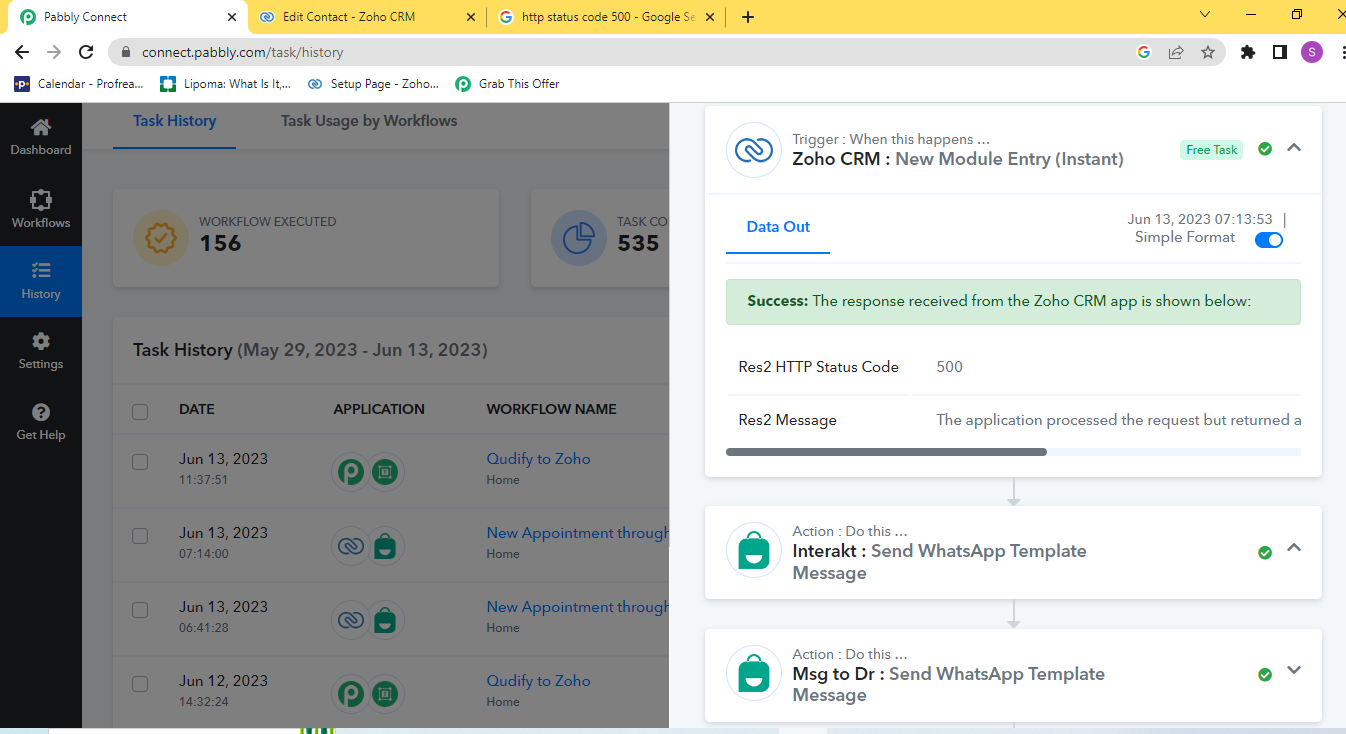Open the tab search chevron

(1205, 14)
